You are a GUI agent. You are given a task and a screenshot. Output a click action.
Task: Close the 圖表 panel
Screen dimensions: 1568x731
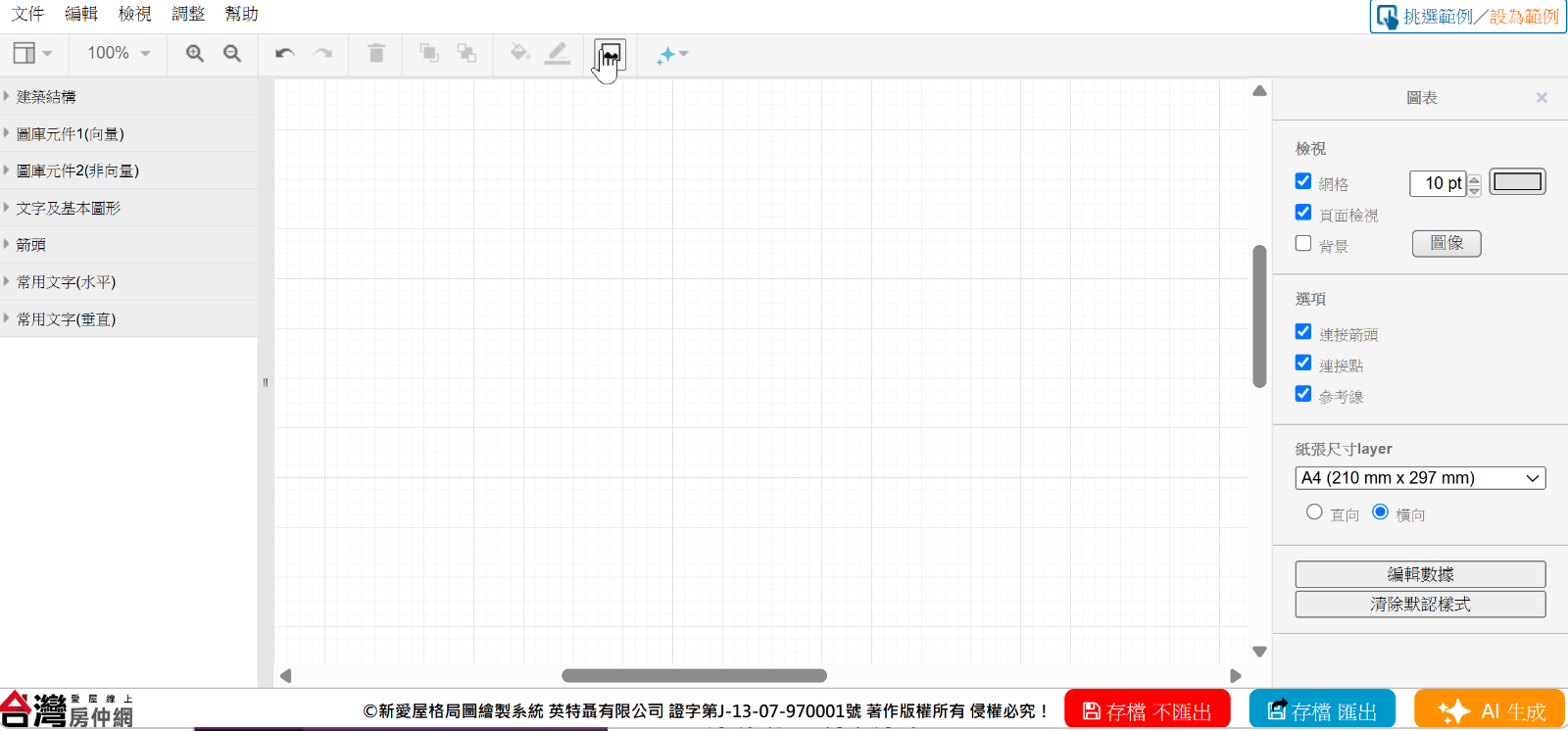pyautogui.click(x=1542, y=98)
